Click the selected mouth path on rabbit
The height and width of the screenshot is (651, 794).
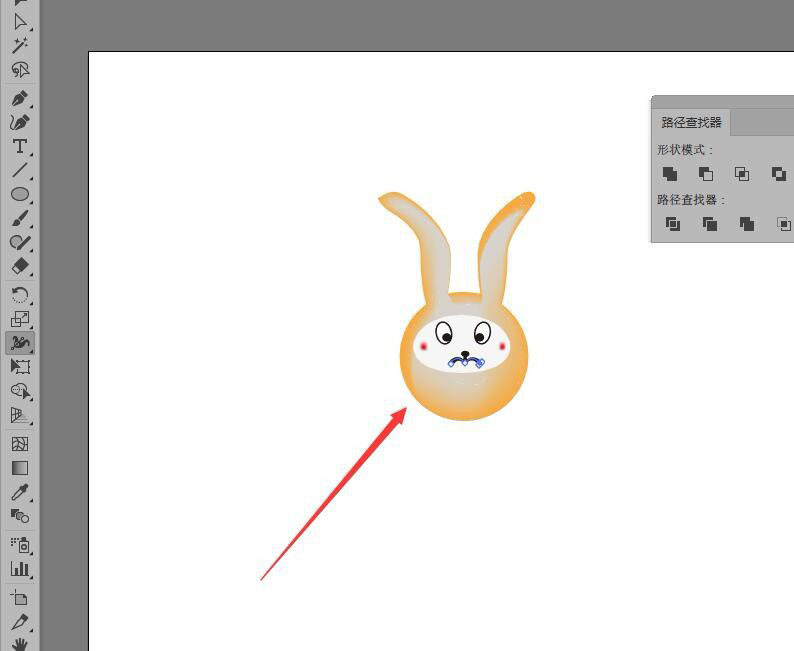tap(466, 361)
